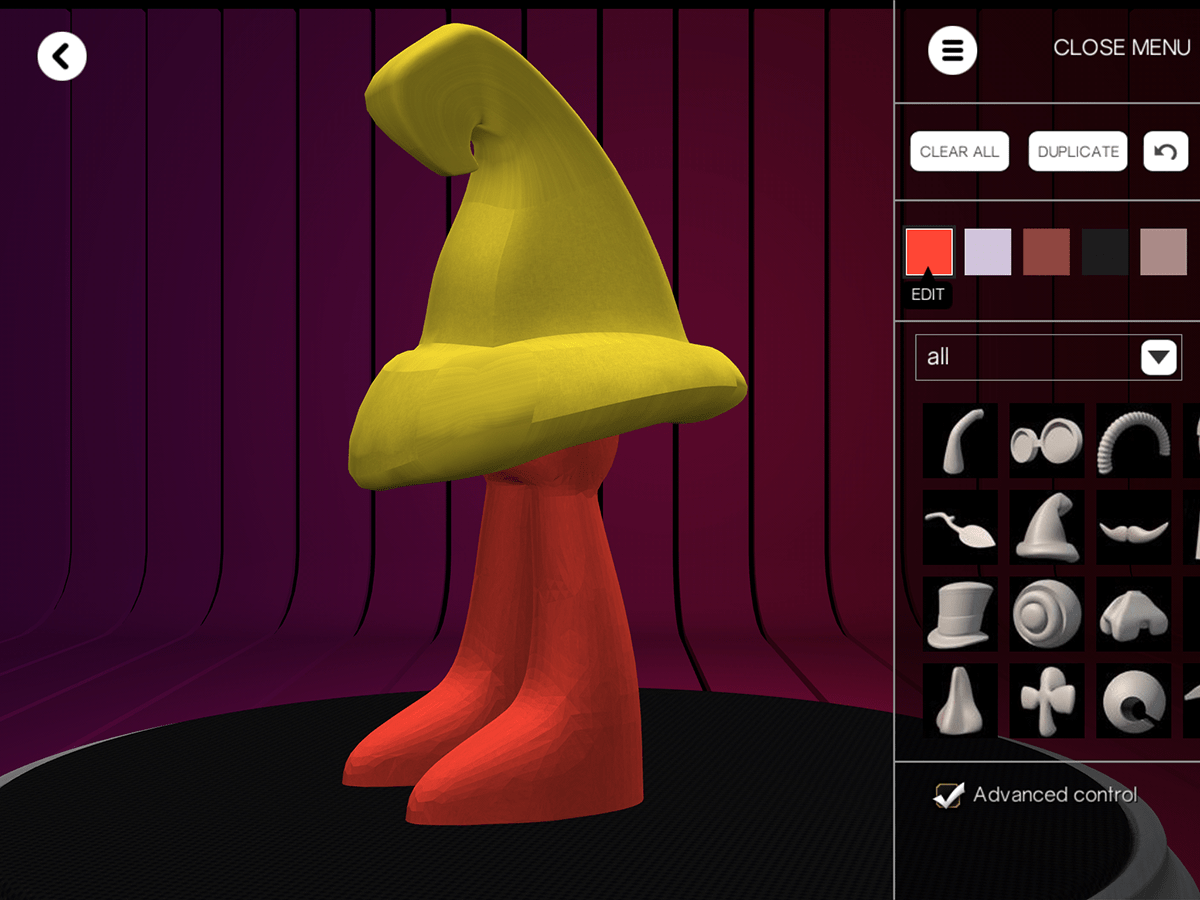Add the curved horn part

(x=960, y=440)
